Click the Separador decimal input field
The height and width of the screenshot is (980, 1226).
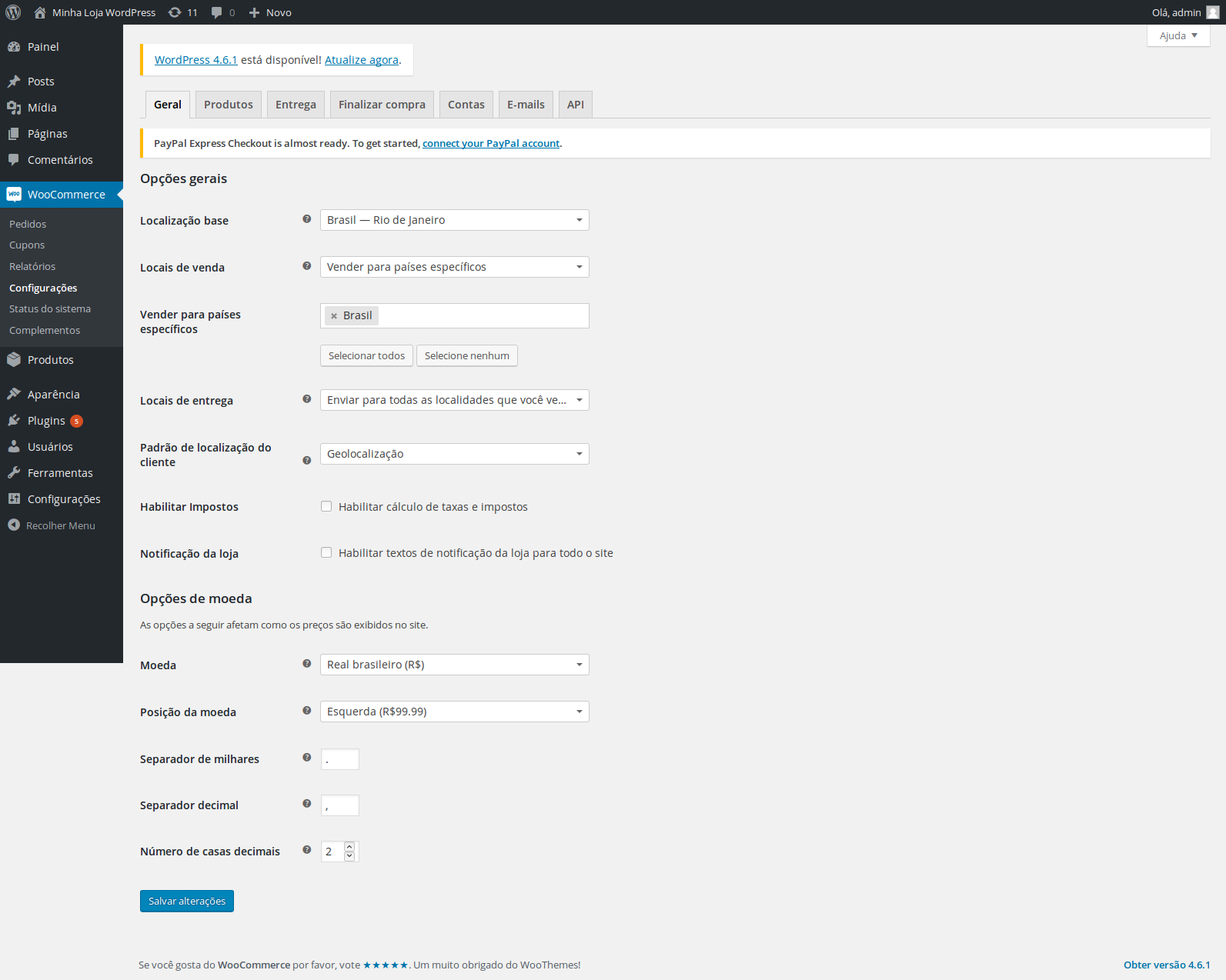340,805
